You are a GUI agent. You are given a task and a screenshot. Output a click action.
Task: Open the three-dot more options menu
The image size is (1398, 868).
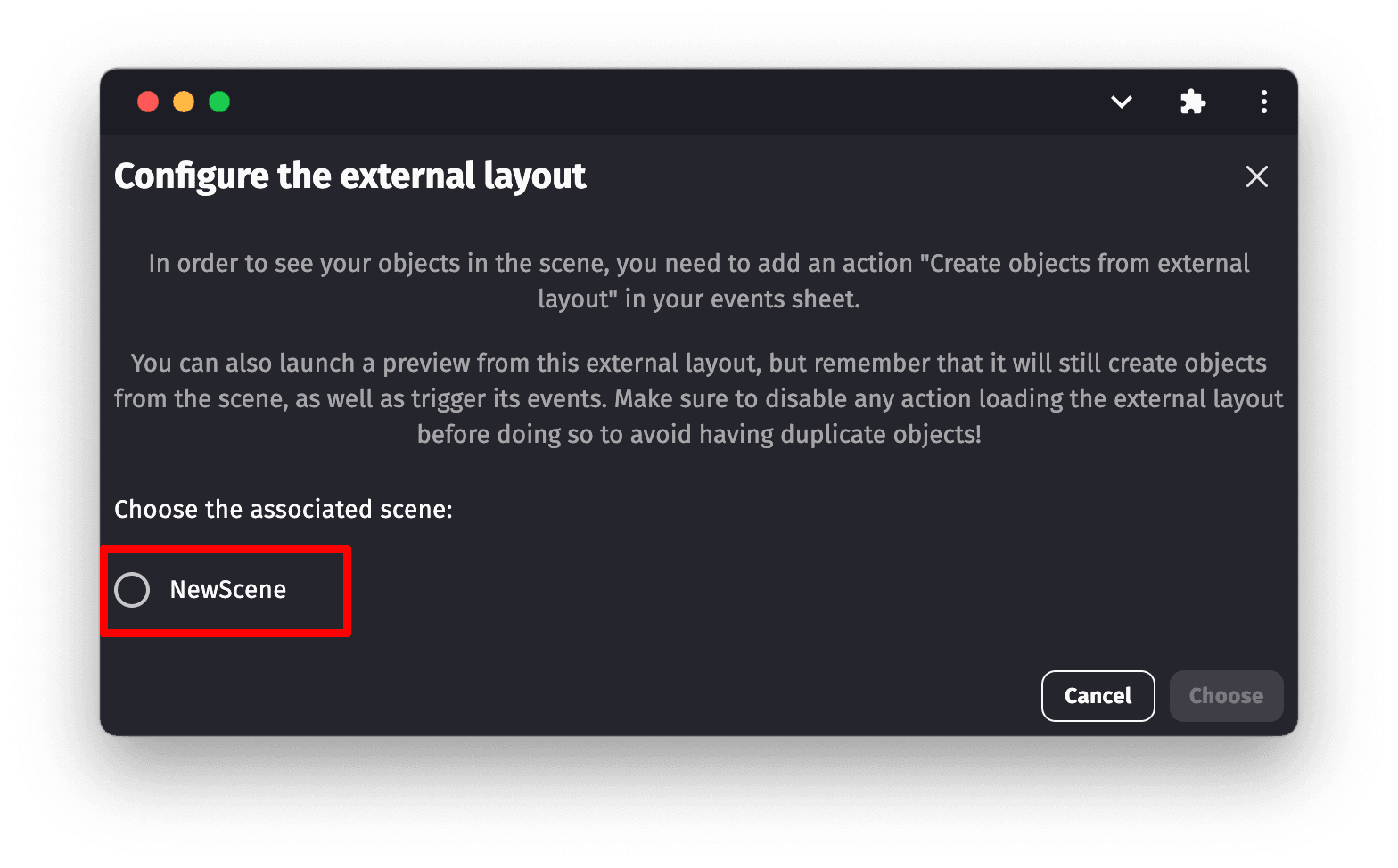[x=1263, y=102]
